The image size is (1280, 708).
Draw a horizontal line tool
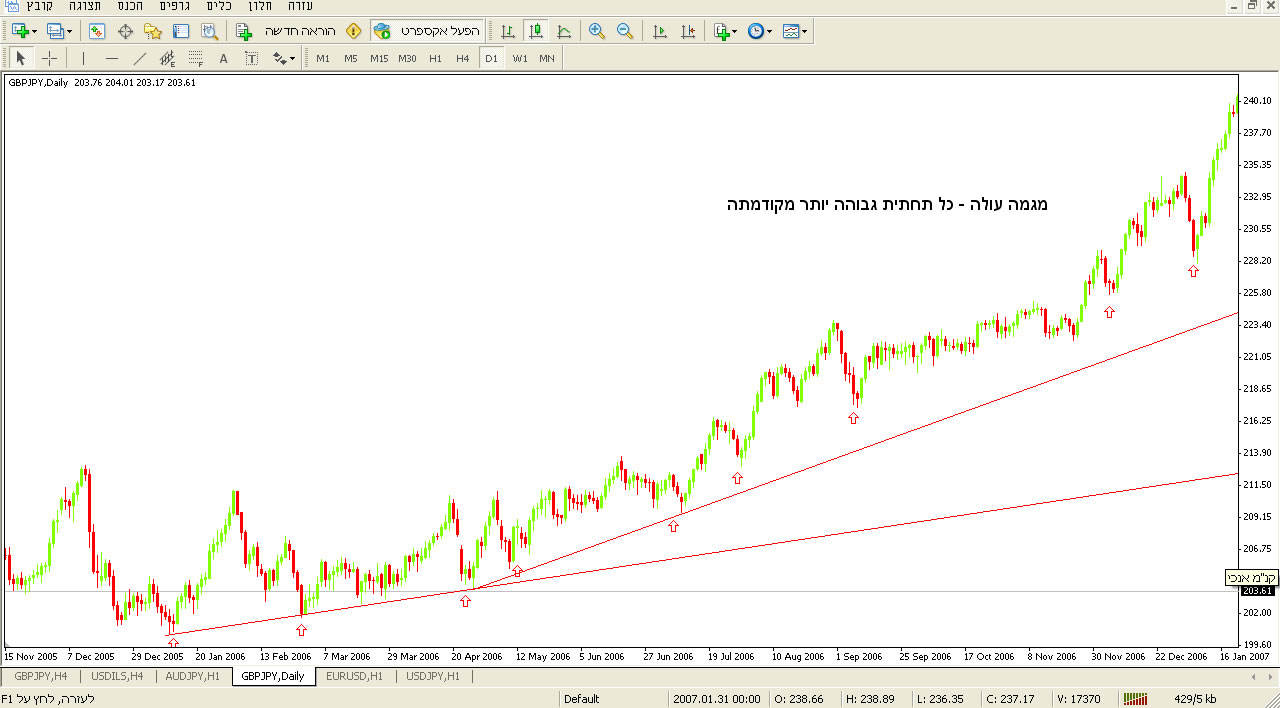pos(112,58)
